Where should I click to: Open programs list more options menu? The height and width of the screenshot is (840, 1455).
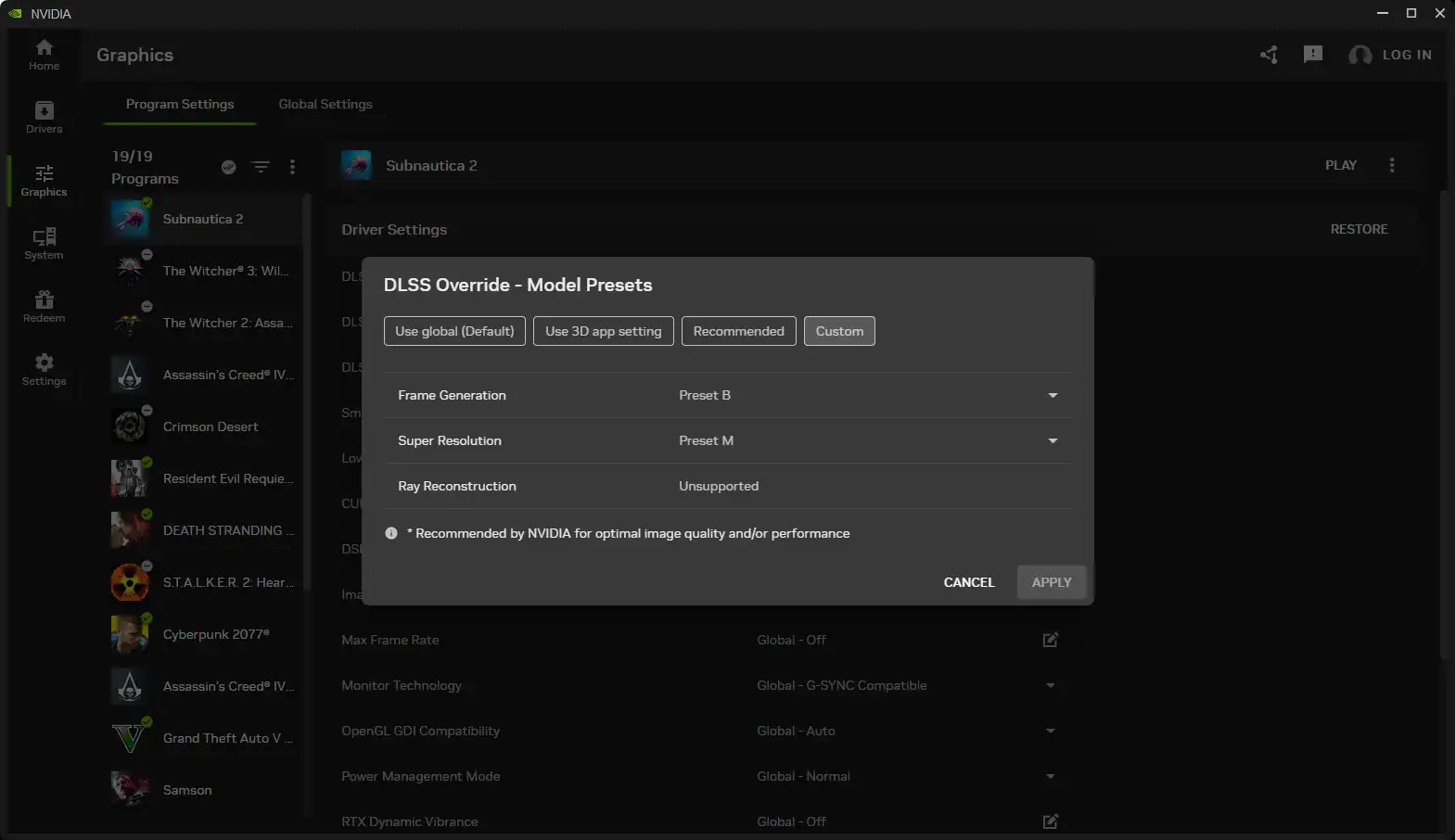pyautogui.click(x=292, y=167)
